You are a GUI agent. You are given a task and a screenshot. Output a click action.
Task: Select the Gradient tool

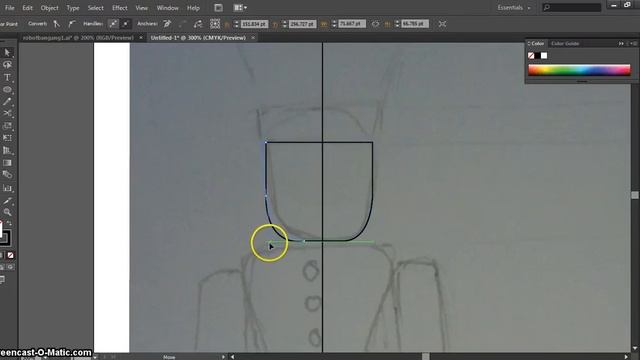click(7, 163)
